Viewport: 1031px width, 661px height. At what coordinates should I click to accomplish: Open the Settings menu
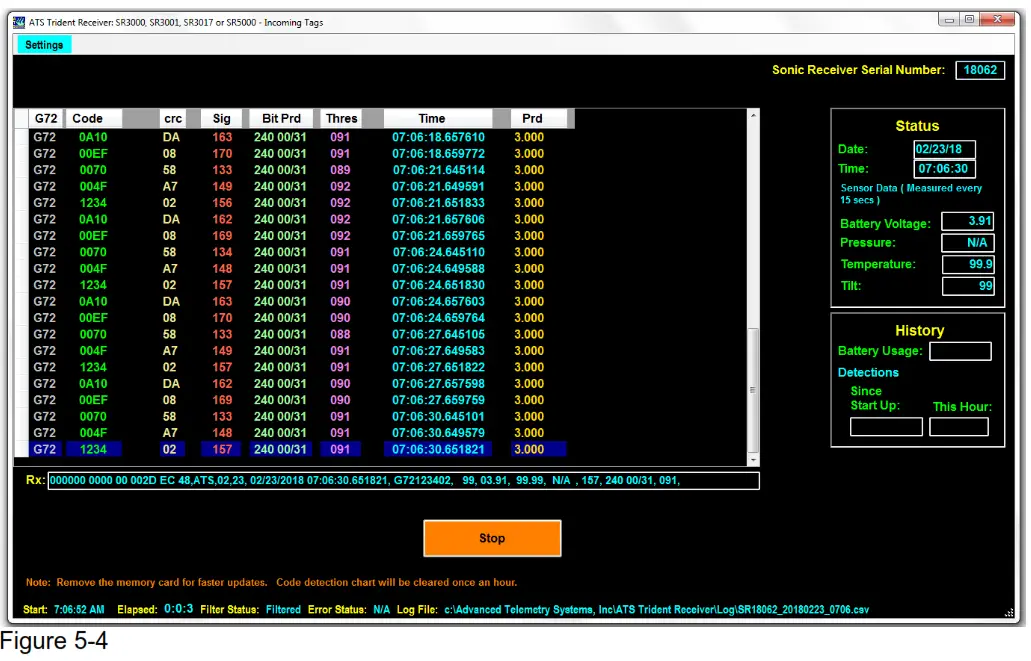coord(44,45)
